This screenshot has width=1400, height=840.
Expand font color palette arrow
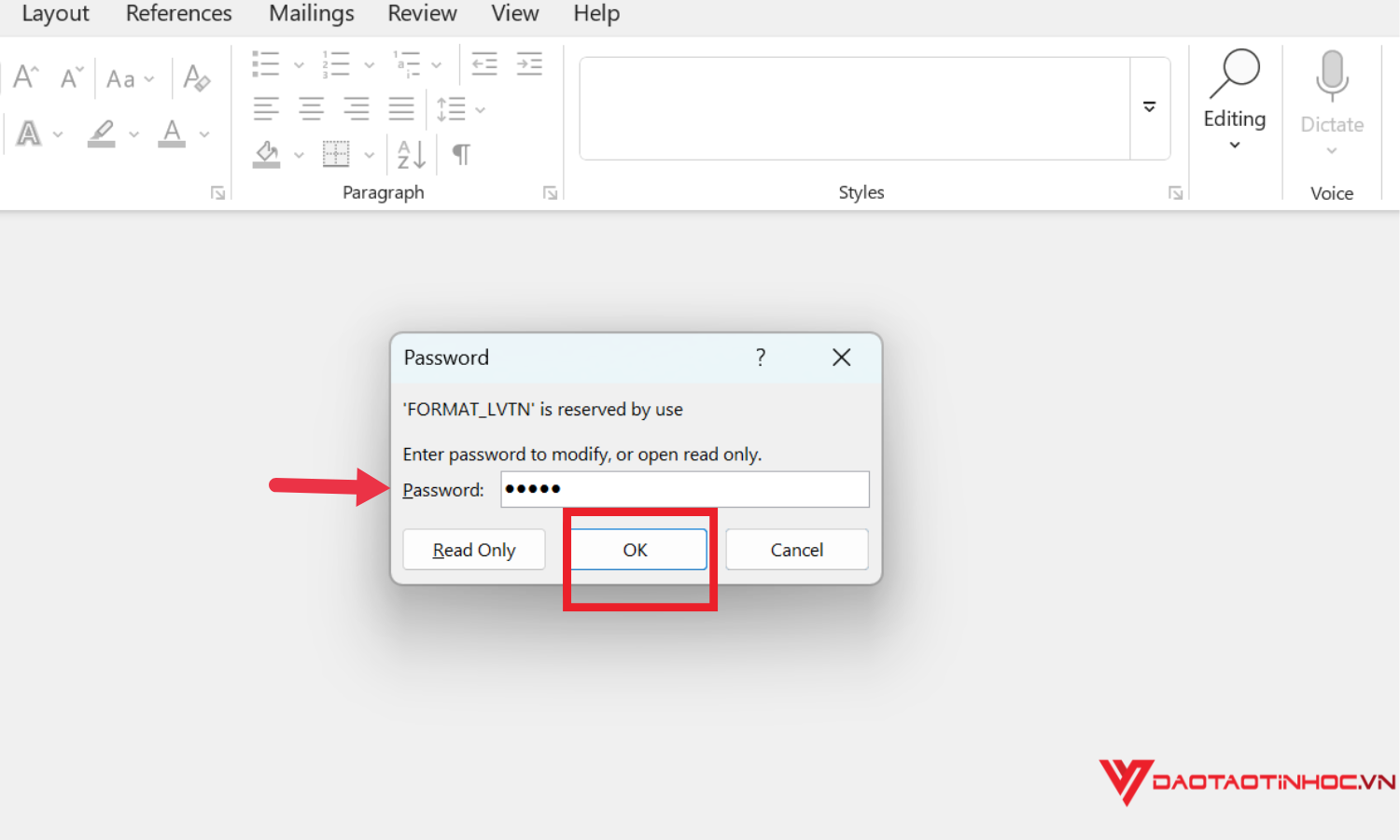coord(204,135)
